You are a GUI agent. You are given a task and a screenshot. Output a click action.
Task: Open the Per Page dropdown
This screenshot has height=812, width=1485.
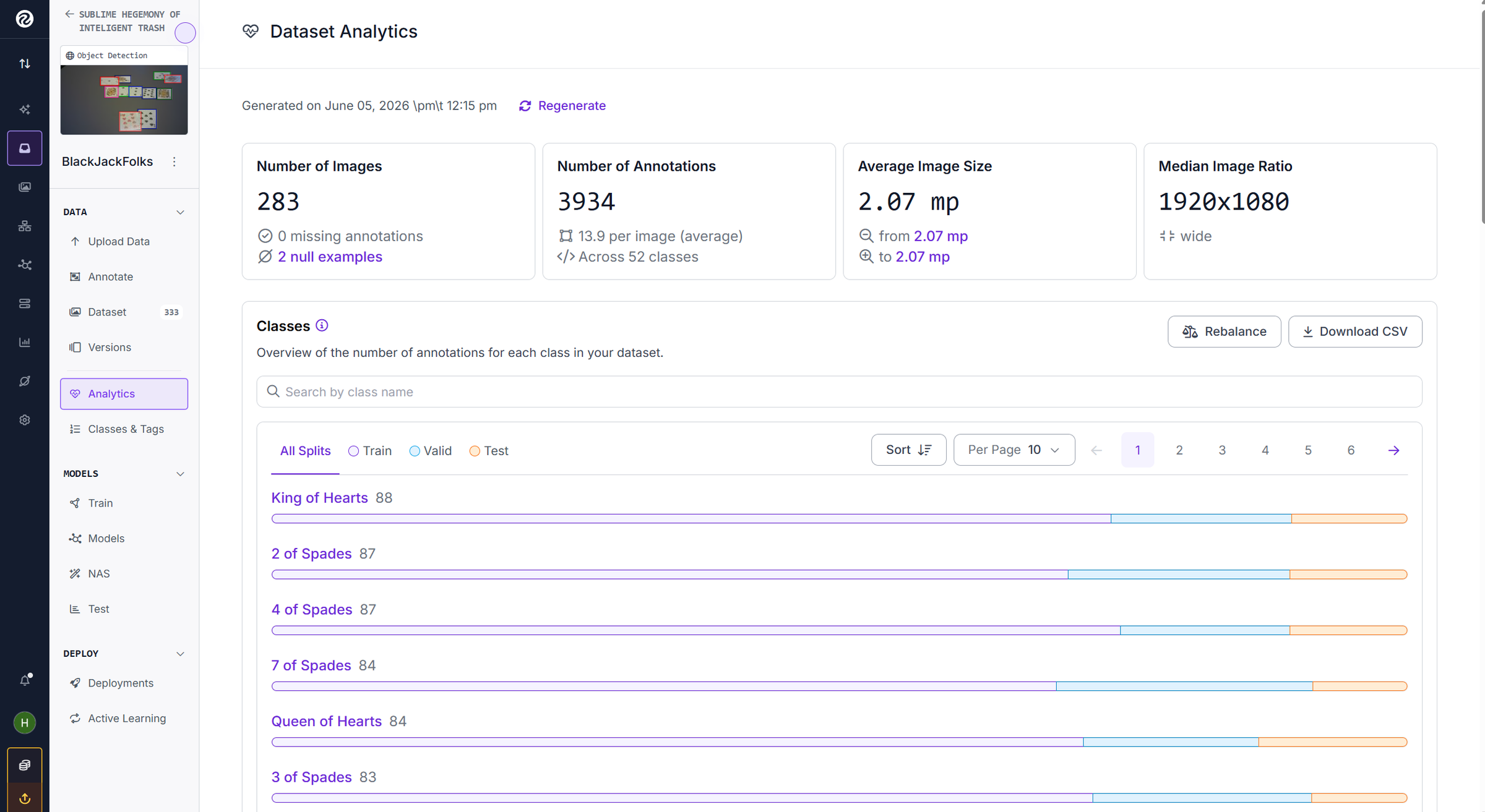[x=1014, y=450]
